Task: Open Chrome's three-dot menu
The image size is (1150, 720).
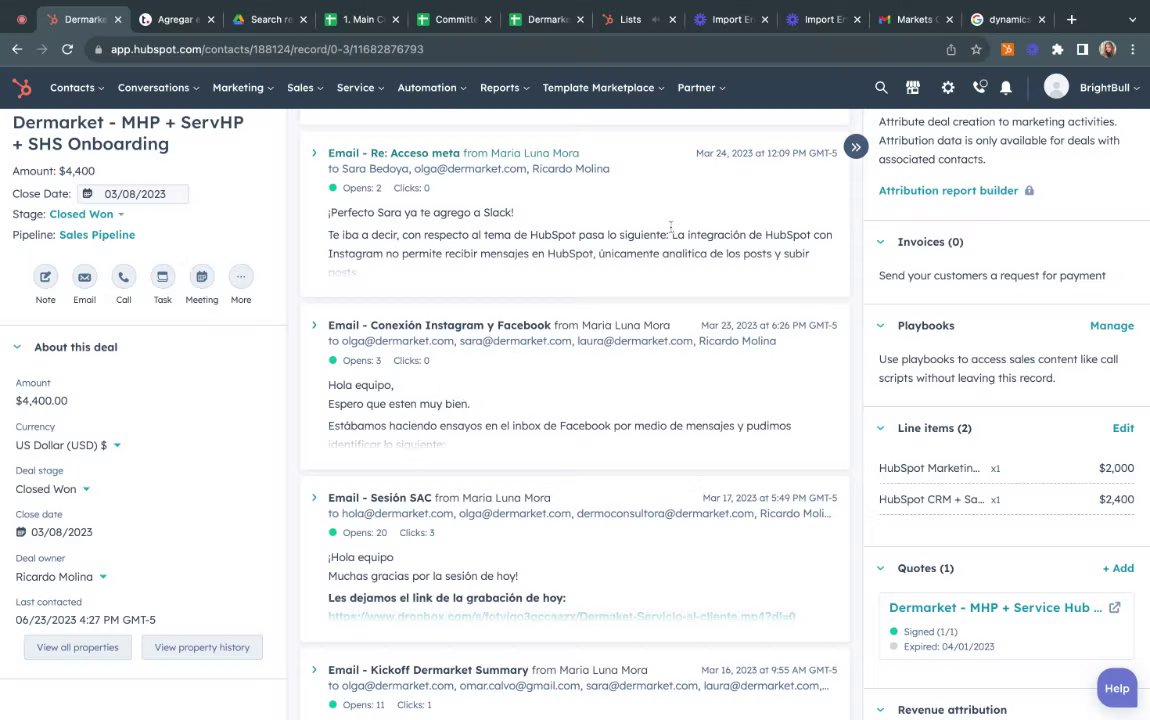Action: tap(1133, 49)
